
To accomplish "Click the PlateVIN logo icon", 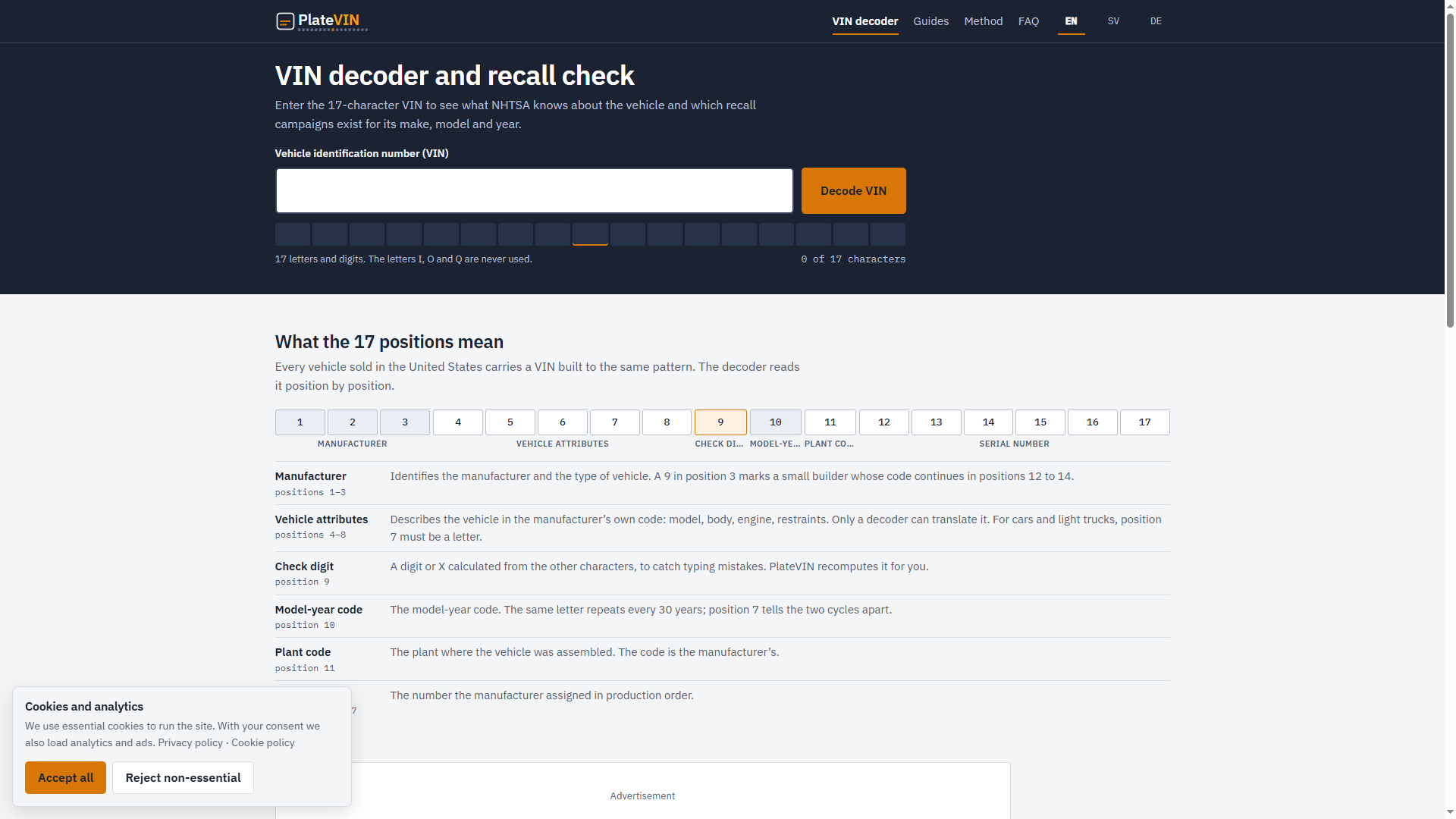I will pyautogui.click(x=285, y=21).
